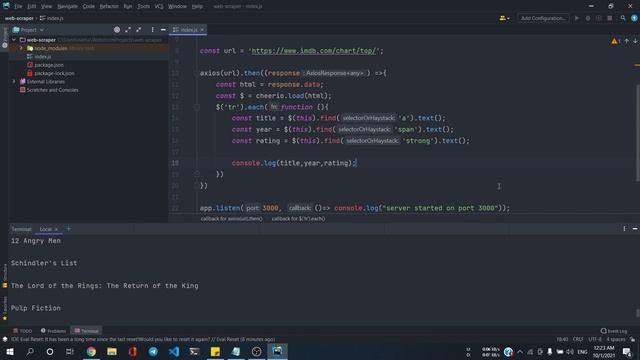Screen dimensions: 640x360
Task: Toggle fold marker beside the axios(url).then line
Action: click(197, 73)
